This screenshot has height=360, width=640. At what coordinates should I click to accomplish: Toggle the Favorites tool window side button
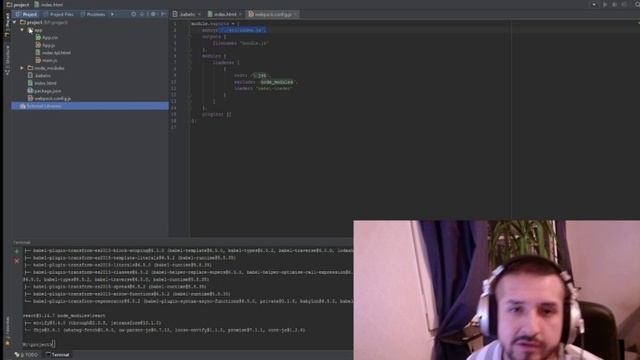click(x=7, y=331)
